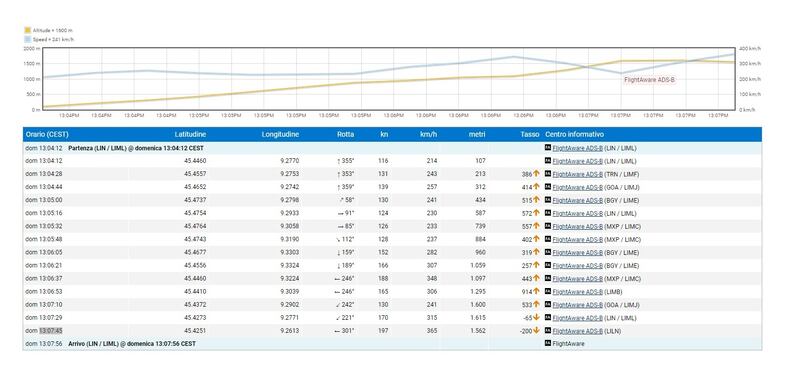
Task: Click the Rotta column header
Action: tap(345, 135)
